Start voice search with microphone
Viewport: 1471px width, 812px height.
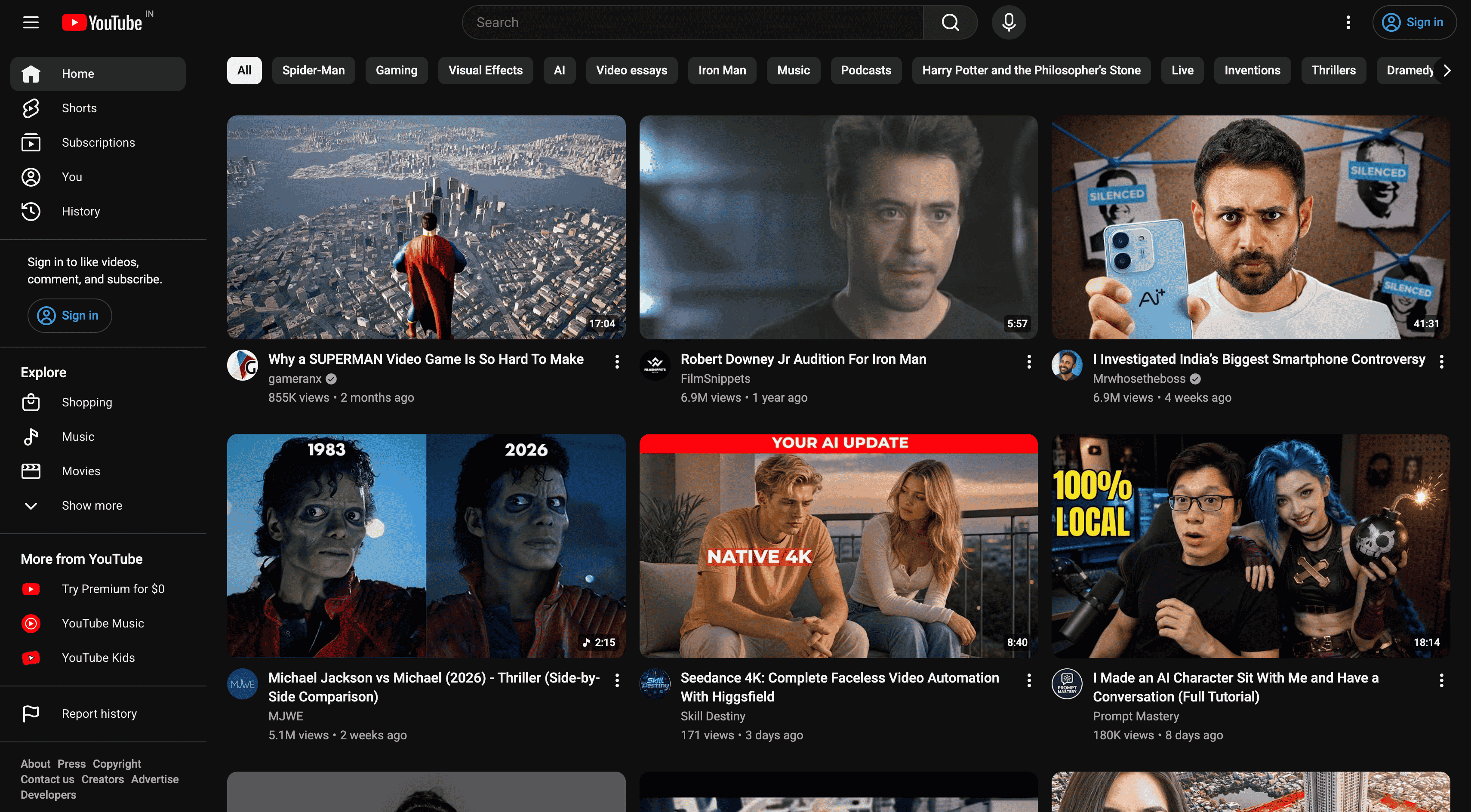(x=1009, y=22)
